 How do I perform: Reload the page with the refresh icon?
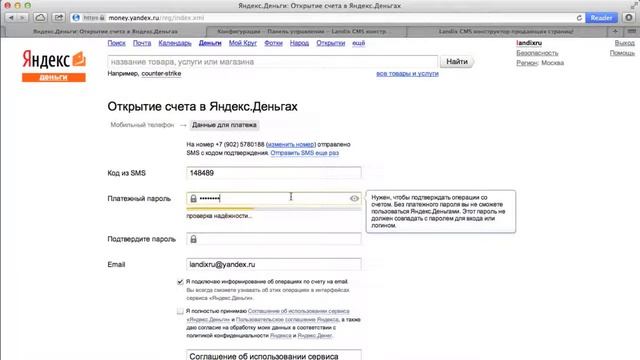tap(579, 18)
